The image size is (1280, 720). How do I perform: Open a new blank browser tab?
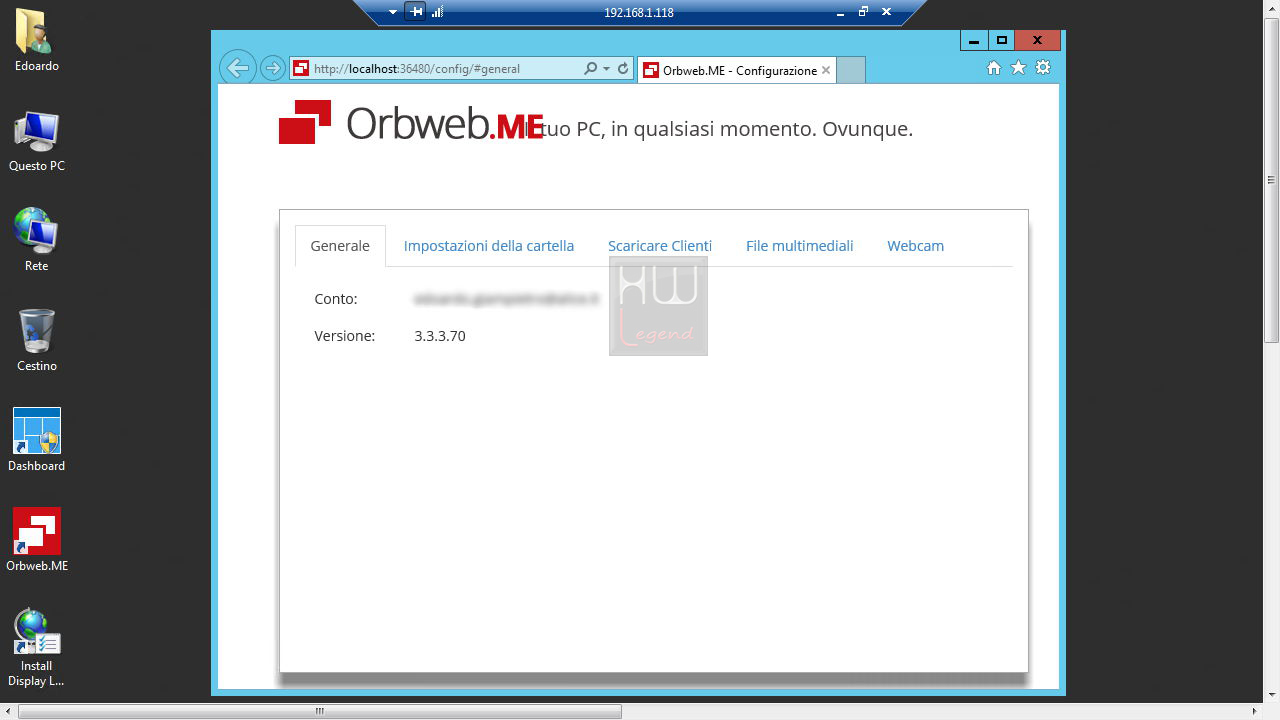pos(850,70)
